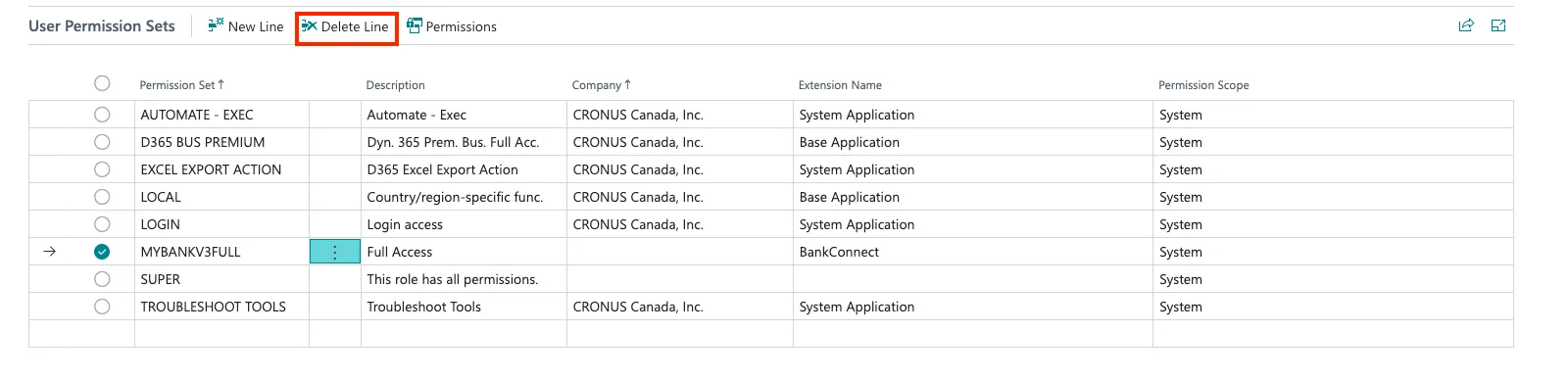Click the share icon at top right
This screenshot has height=381, width=1568.
[x=1466, y=26]
